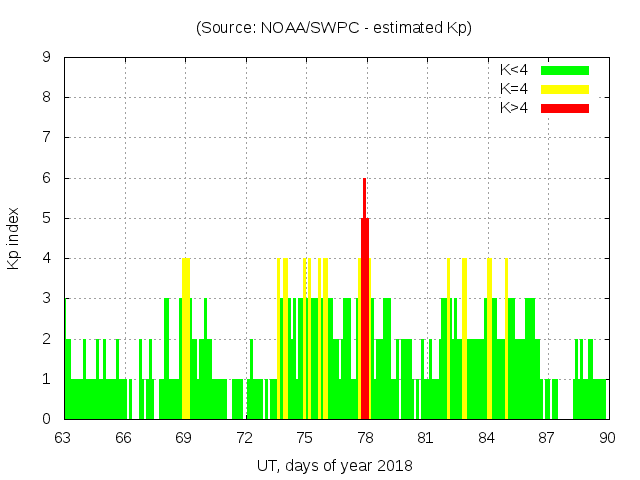640x480 pixels.
Task: Click the 'Kp index' y-axis label
Action: [x=14, y=238]
